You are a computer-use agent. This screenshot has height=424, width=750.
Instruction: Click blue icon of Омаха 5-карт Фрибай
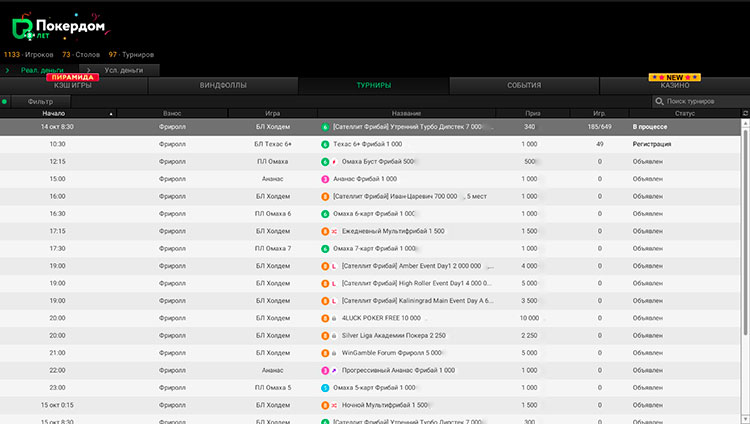[325, 388]
